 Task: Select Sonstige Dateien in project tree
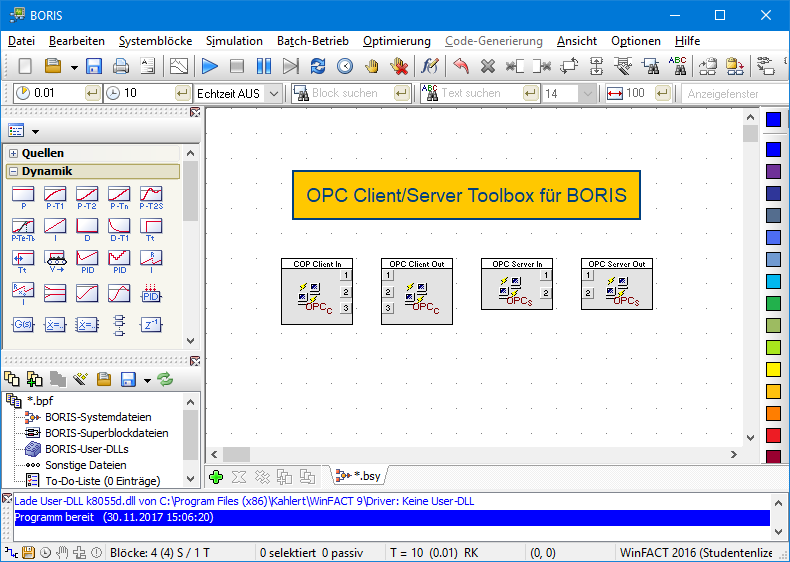86,465
